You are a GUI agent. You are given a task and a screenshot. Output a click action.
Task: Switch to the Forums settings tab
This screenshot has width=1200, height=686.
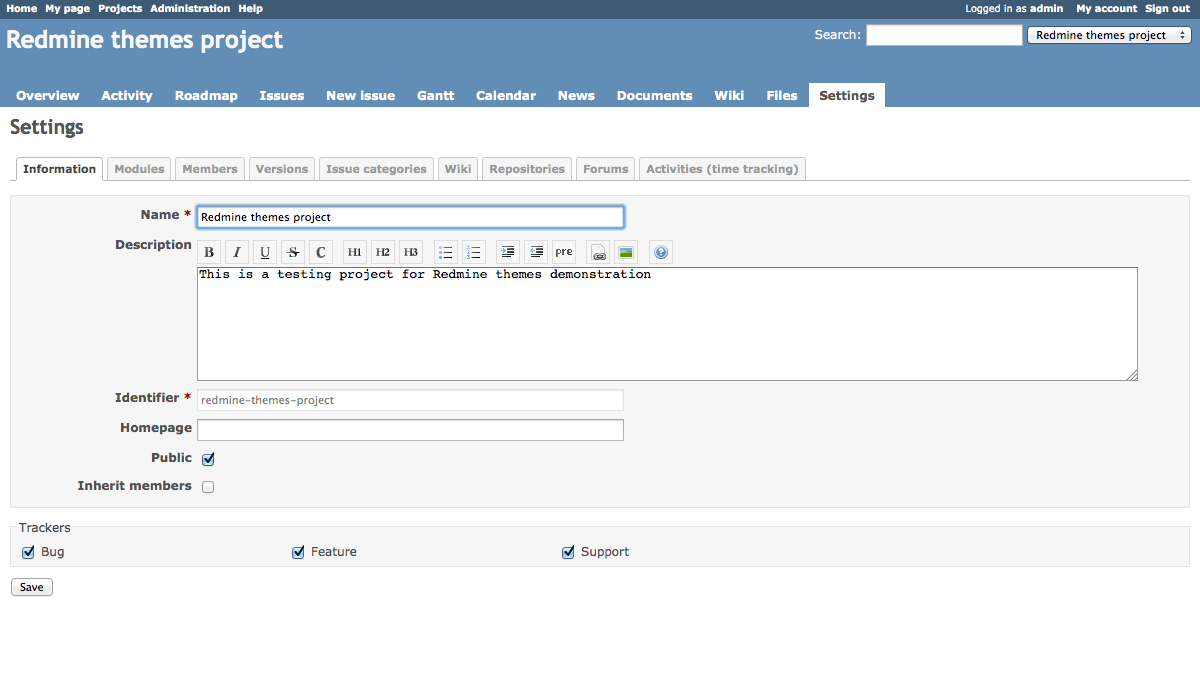[606, 169]
